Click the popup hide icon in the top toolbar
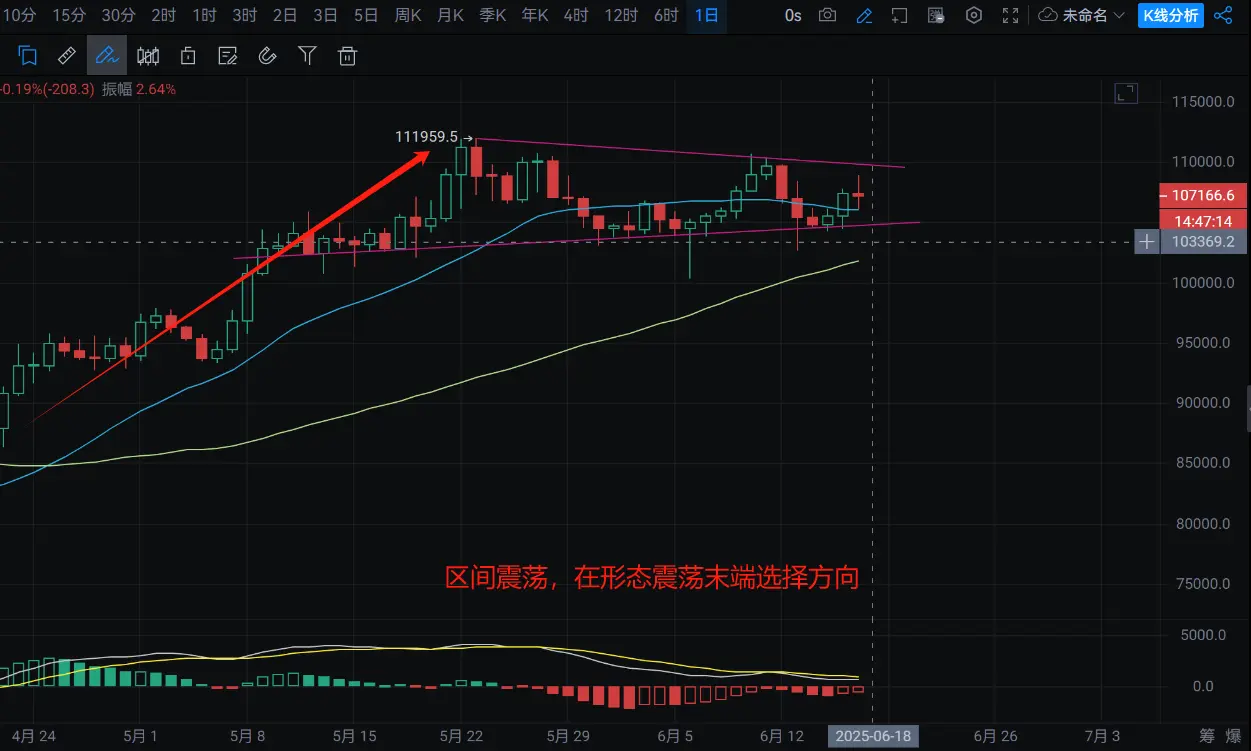The height and width of the screenshot is (751, 1251). (936, 15)
